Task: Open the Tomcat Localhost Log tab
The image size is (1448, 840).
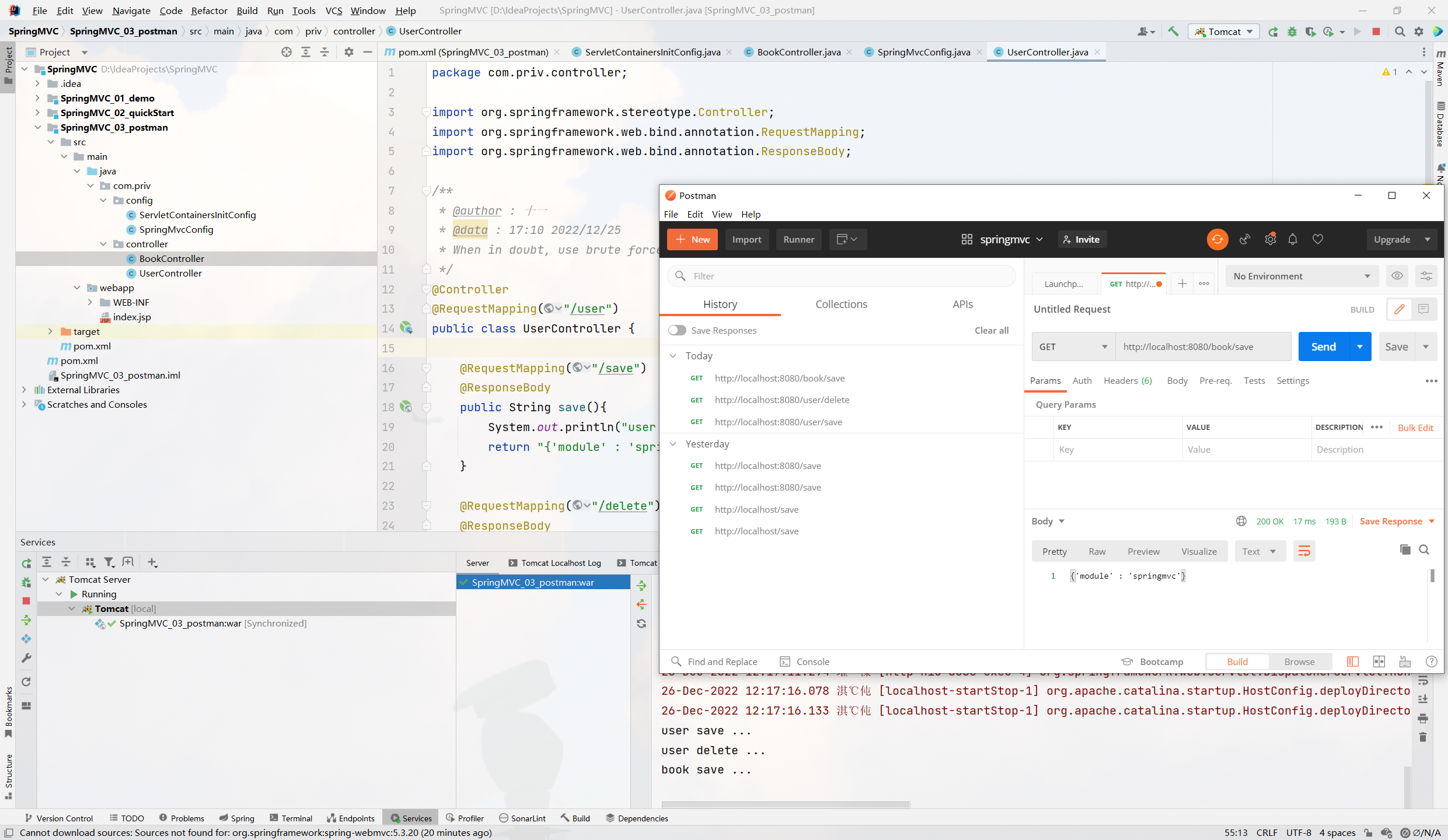Action: coord(554,563)
